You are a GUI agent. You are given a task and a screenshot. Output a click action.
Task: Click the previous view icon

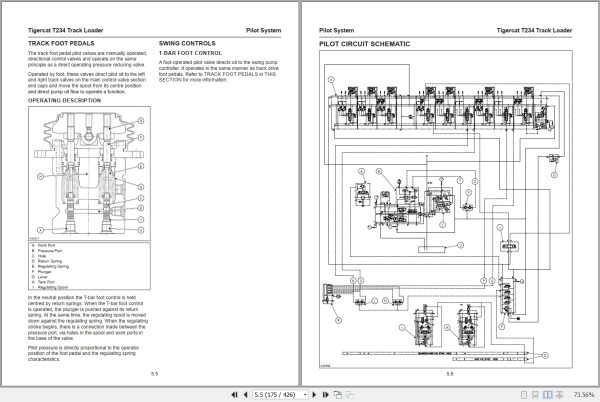pos(338,394)
